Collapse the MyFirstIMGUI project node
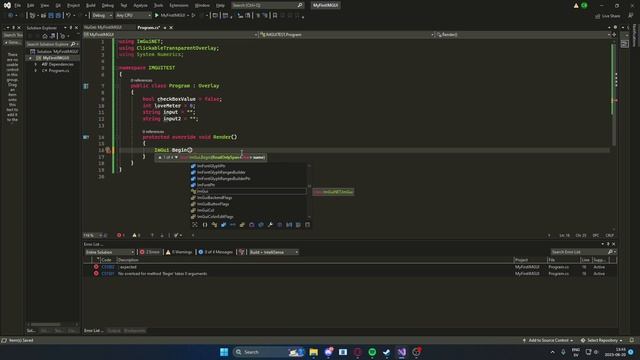Viewport: 640px width, 360px height. [x=30, y=58]
